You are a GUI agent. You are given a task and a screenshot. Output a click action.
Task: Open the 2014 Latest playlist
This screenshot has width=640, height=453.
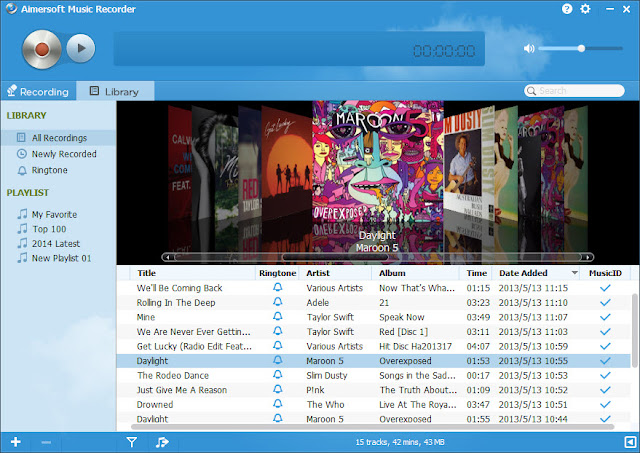coord(48,244)
